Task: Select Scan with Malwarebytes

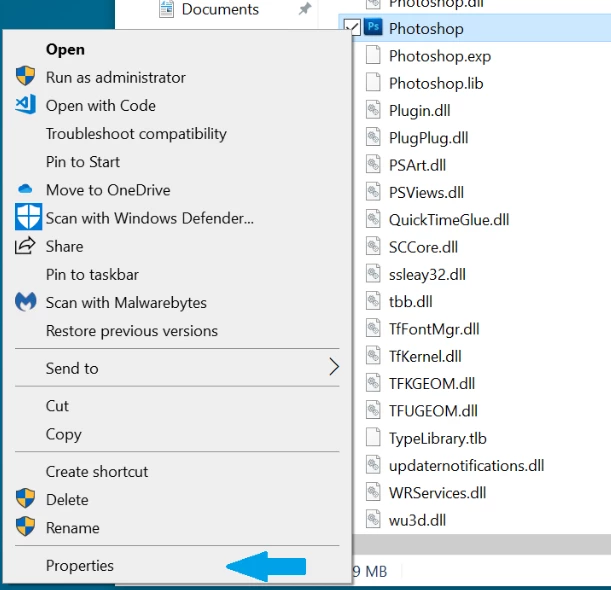Action: tap(126, 302)
